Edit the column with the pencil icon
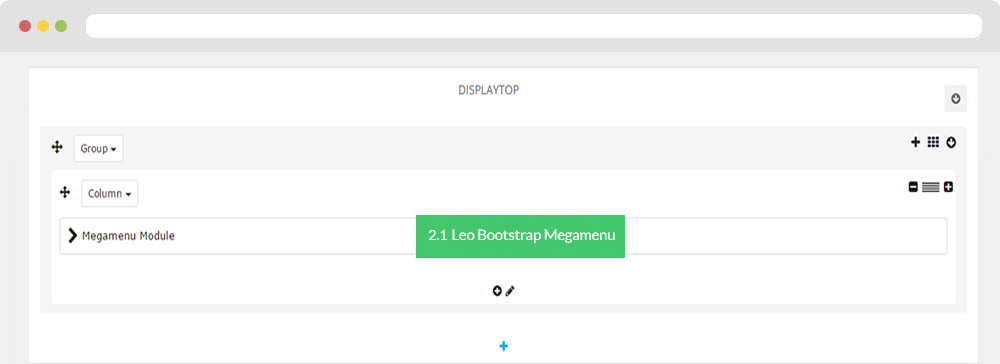Screen dimensions: 1000x364 [510, 291]
